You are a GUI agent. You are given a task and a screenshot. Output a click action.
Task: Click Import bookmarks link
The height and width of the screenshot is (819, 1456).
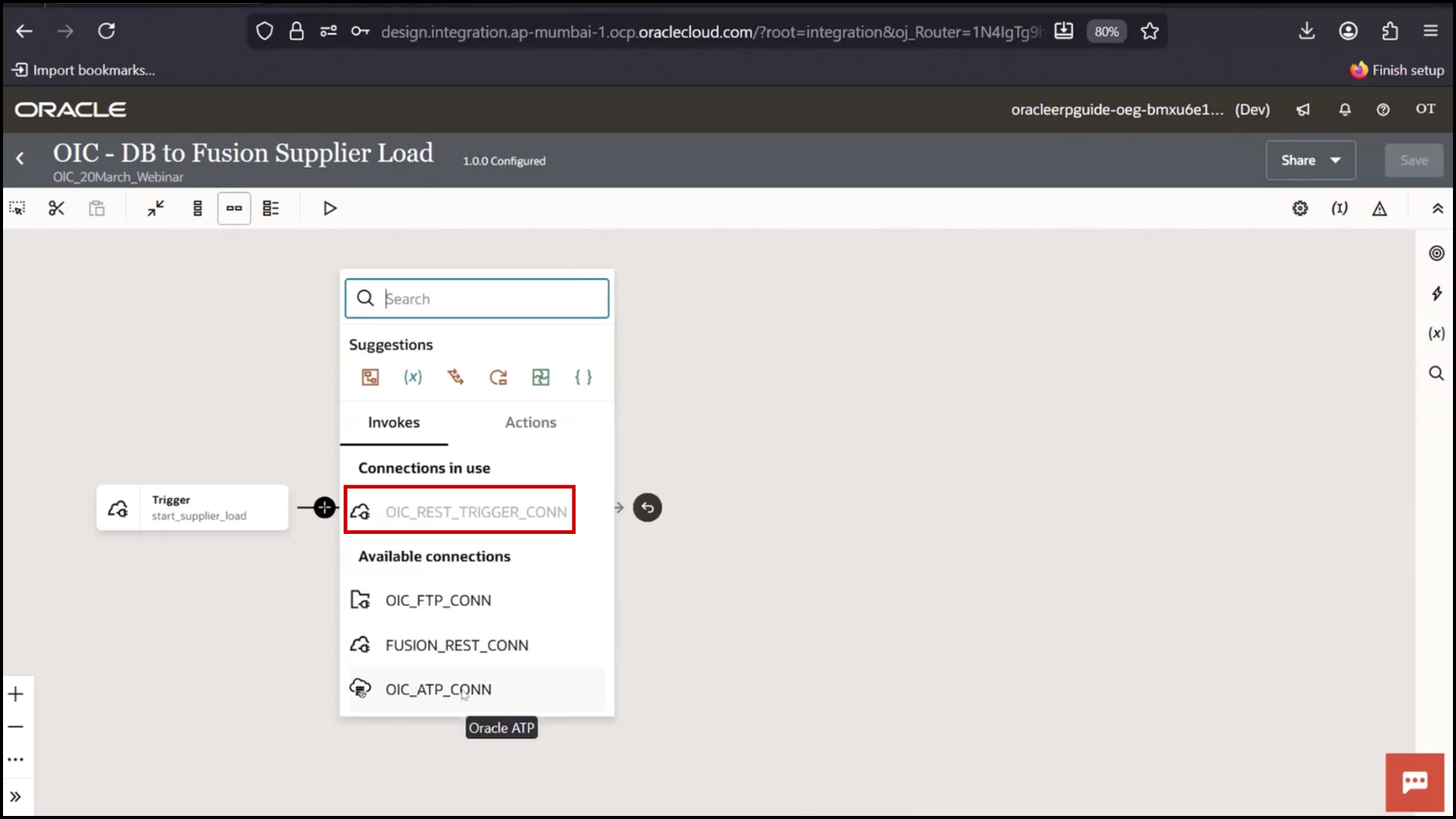click(83, 70)
